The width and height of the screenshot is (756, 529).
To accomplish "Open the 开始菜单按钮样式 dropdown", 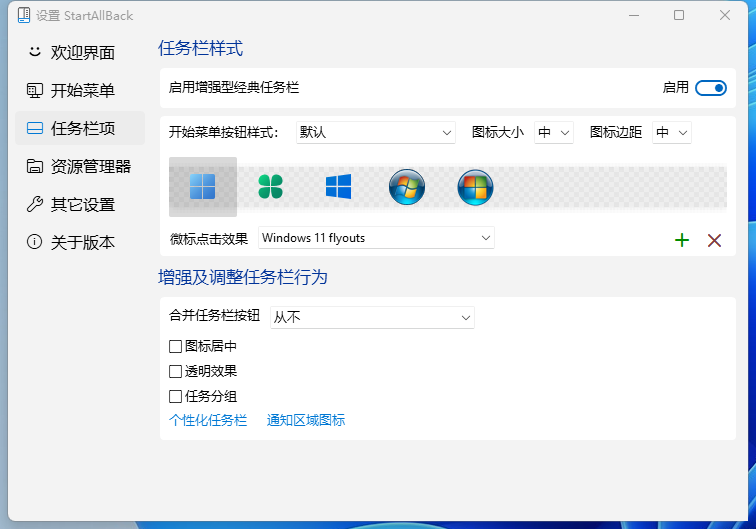I will [x=376, y=132].
